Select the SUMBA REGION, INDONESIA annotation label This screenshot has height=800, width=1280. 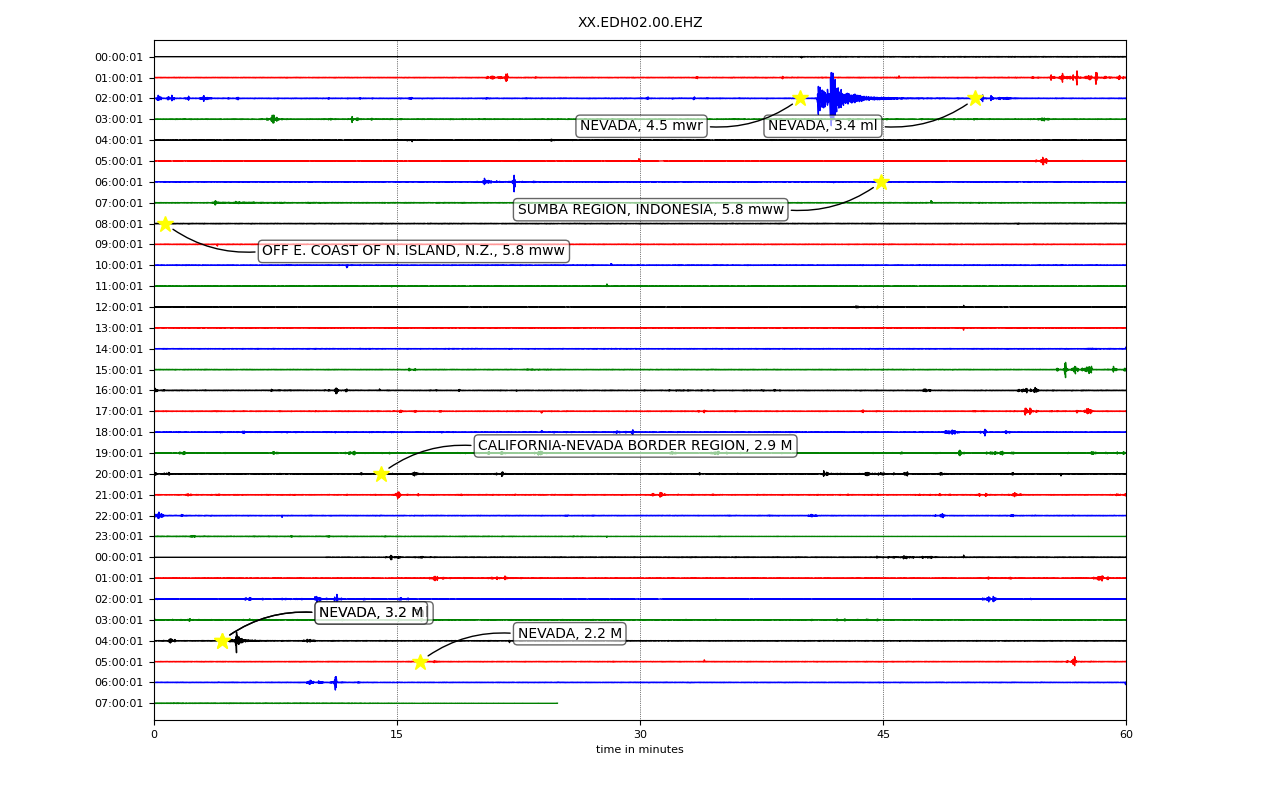(651, 209)
